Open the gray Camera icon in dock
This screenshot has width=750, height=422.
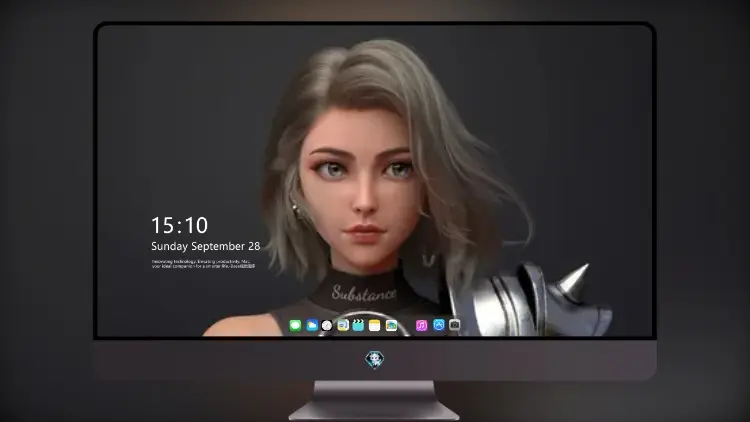454,325
